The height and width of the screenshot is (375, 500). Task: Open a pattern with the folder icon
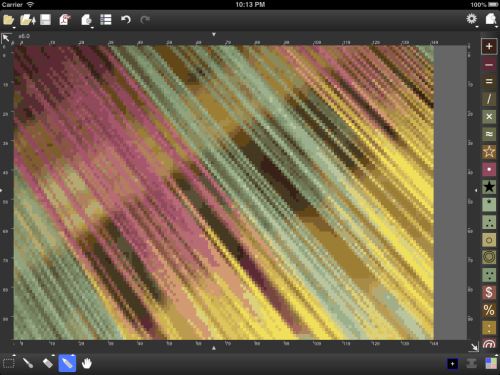(8, 20)
